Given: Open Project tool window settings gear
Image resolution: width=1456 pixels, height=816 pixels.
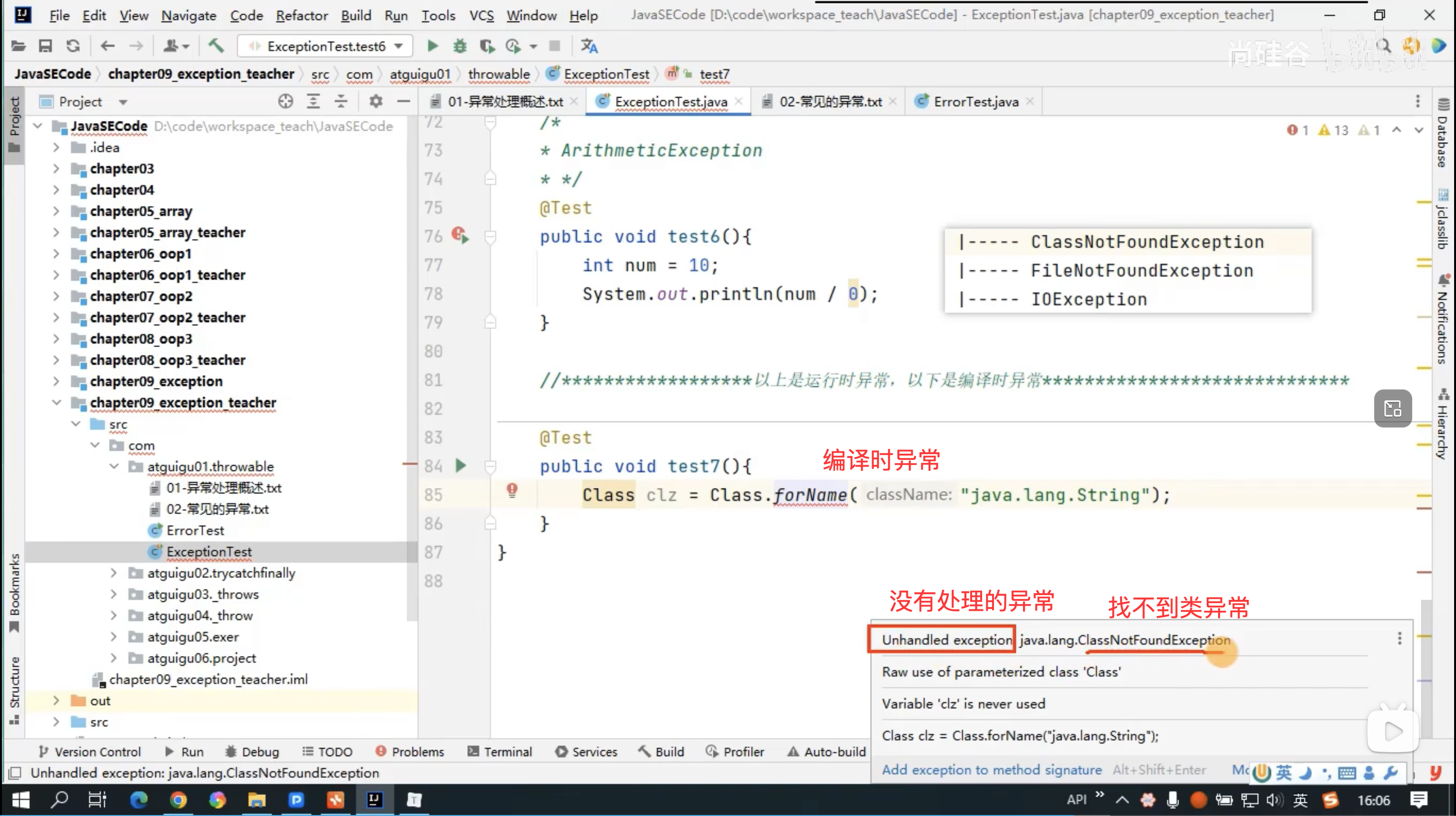Looking at the screenshot, I should point(376,102).
